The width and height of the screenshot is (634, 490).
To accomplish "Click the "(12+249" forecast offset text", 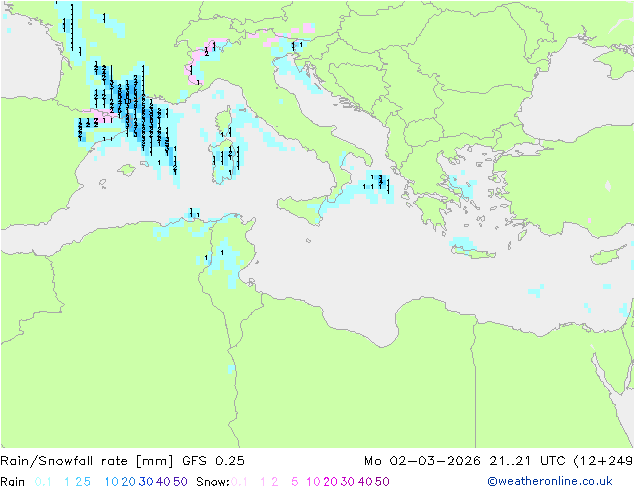I will coord(603,461).
